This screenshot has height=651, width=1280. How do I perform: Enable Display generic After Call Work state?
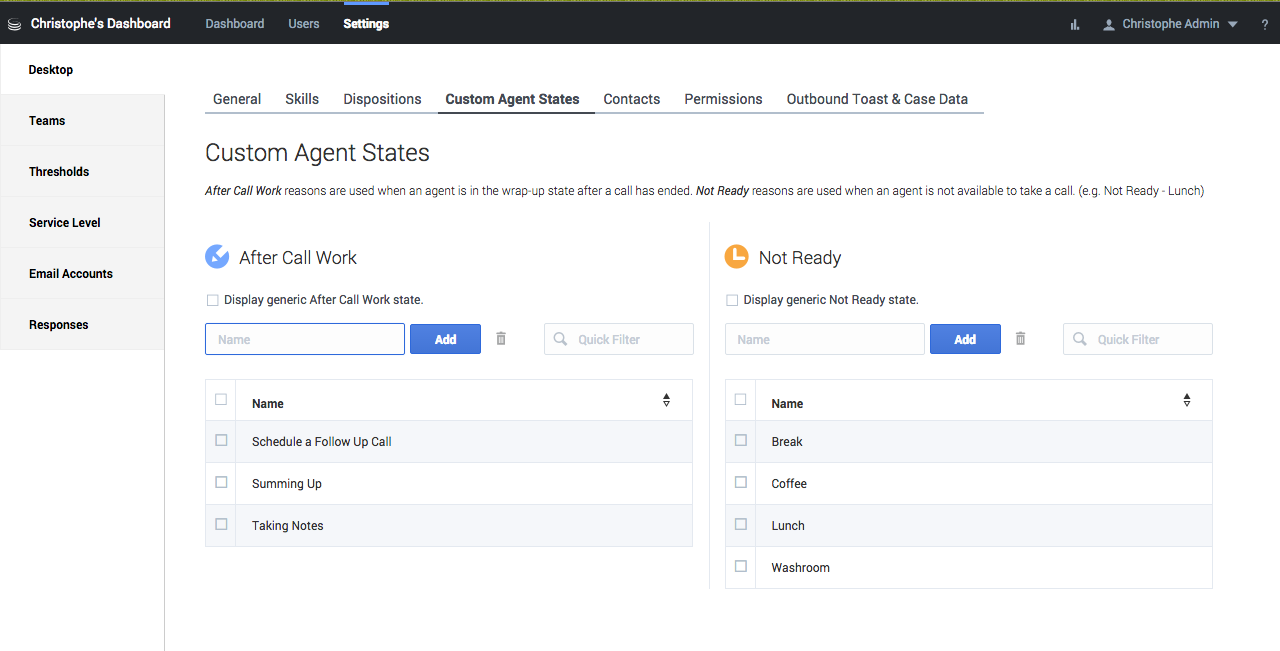212,300
